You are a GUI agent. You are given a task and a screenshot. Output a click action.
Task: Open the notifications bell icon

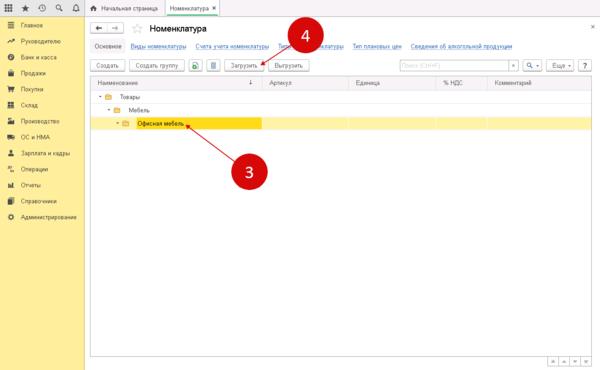coord(76,8)
